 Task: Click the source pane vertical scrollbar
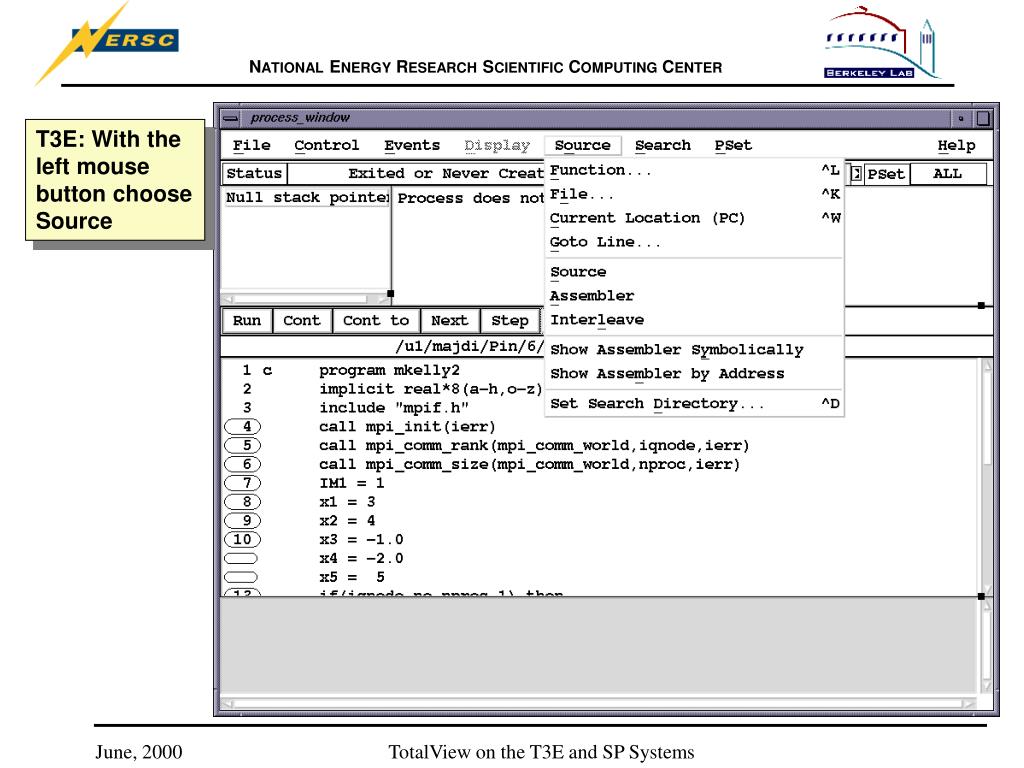click(986, 476)
